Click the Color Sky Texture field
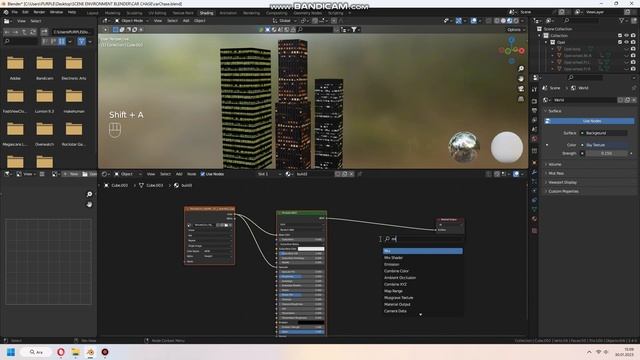Viewport: 640px width, 360px height. [604, 145]
